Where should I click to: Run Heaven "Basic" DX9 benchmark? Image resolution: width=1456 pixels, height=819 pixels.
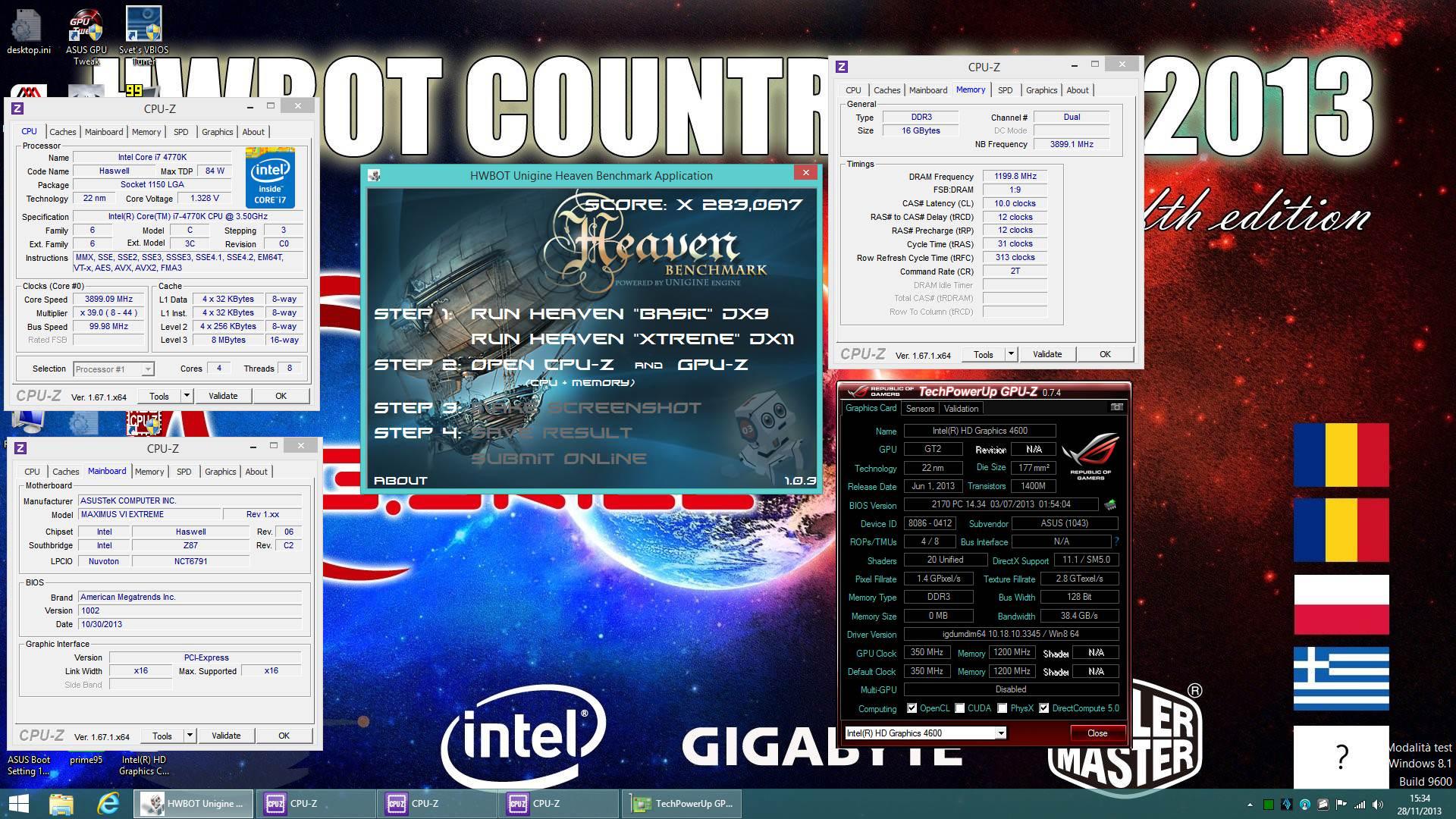tap(620, 313)
